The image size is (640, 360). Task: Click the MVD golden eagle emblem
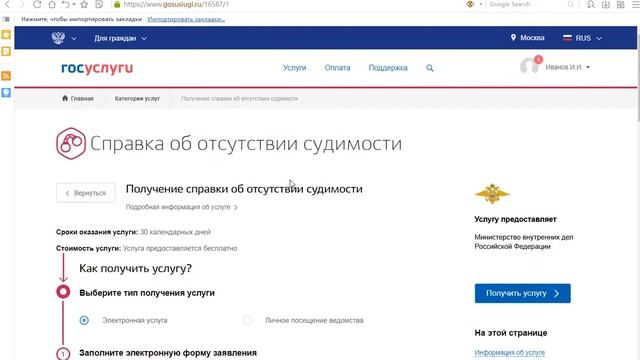(492, 194)
